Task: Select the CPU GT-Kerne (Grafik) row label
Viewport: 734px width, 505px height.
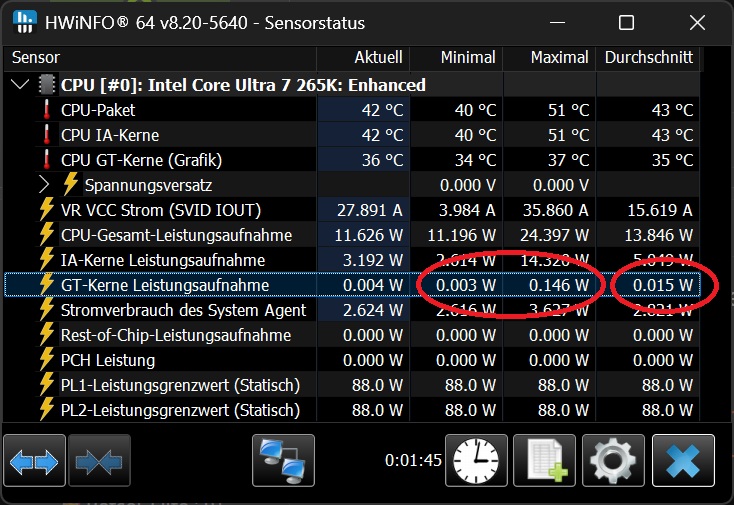Action: click(x=141, y=161)
